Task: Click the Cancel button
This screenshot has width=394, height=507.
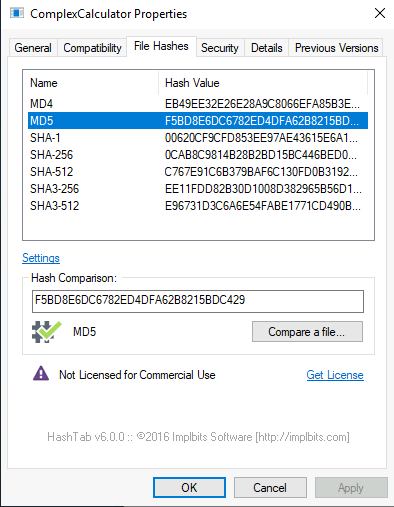Action: [x=270, y=488]
